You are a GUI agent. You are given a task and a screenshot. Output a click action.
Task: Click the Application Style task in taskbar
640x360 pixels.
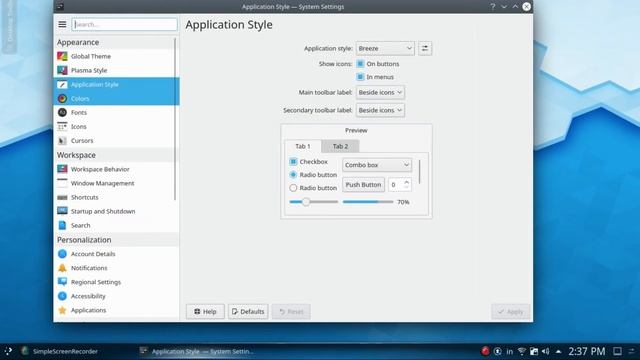point(197,351)
